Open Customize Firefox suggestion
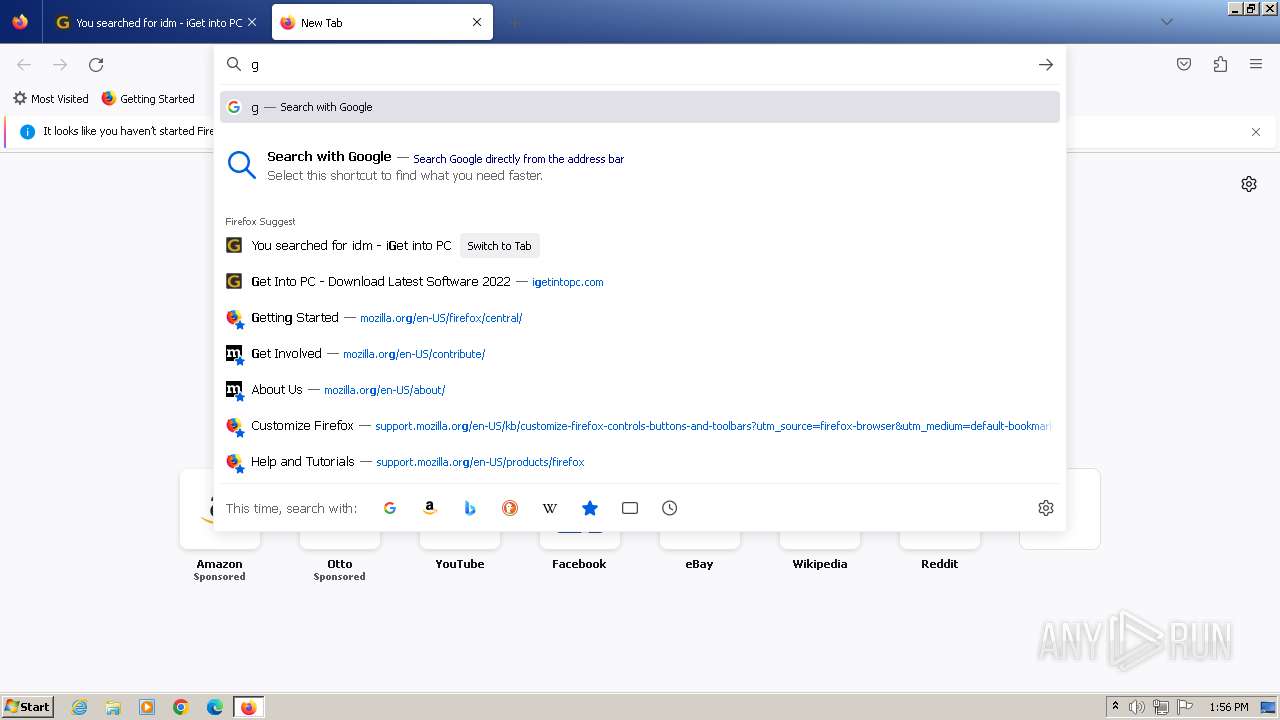The image size is (1280, 720). point(640,426)
